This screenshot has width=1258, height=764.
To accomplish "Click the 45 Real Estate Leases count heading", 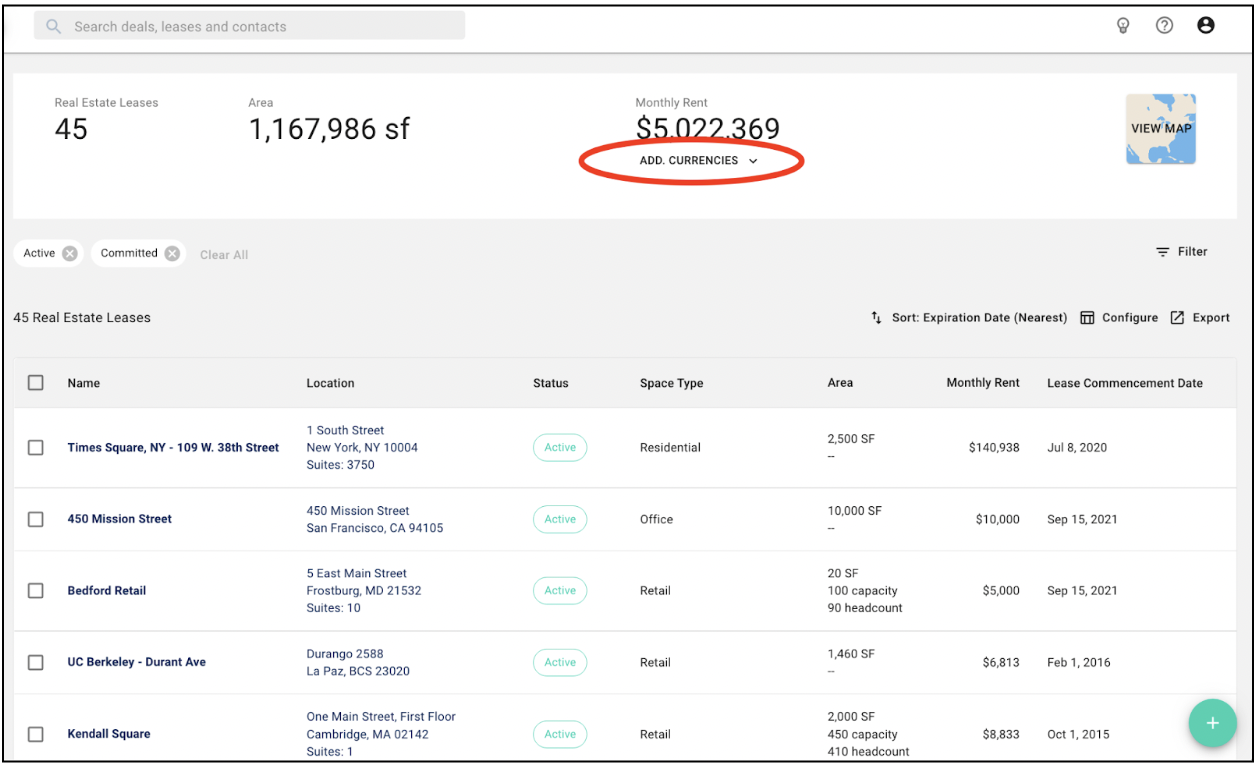I will [82, 318].
